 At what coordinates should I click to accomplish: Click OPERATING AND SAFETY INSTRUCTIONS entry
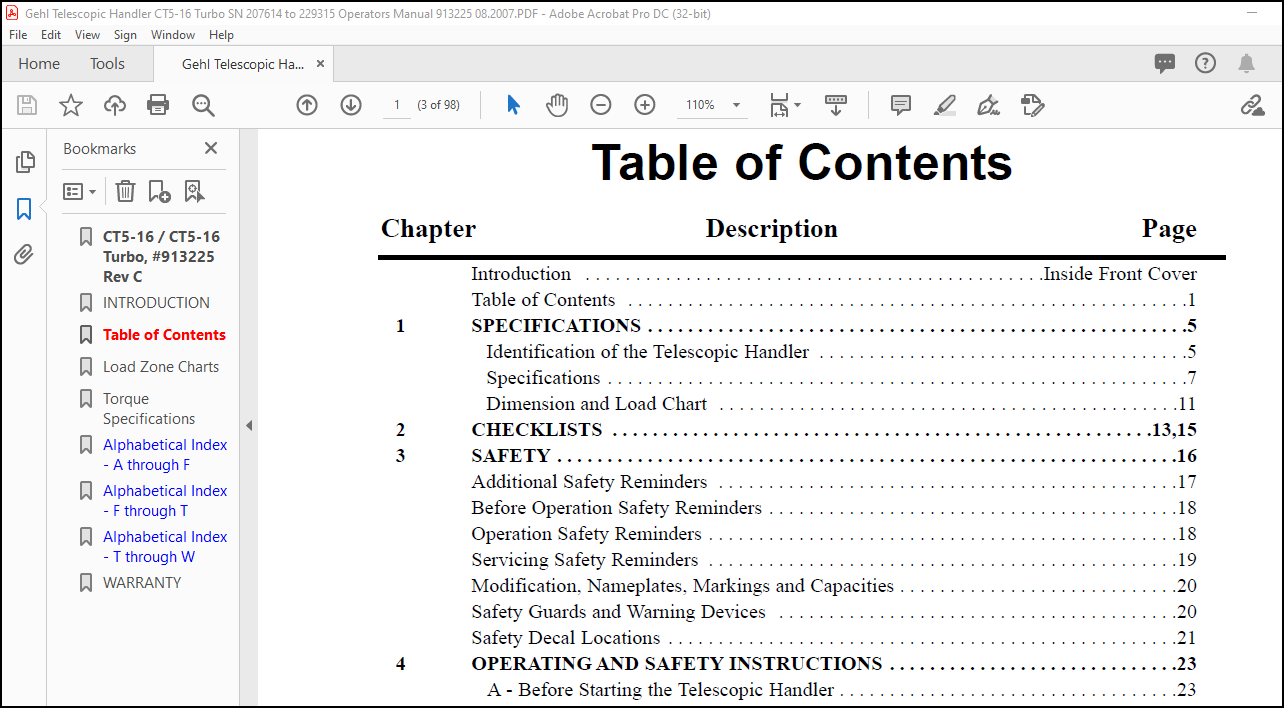click(x=677, y=663)
